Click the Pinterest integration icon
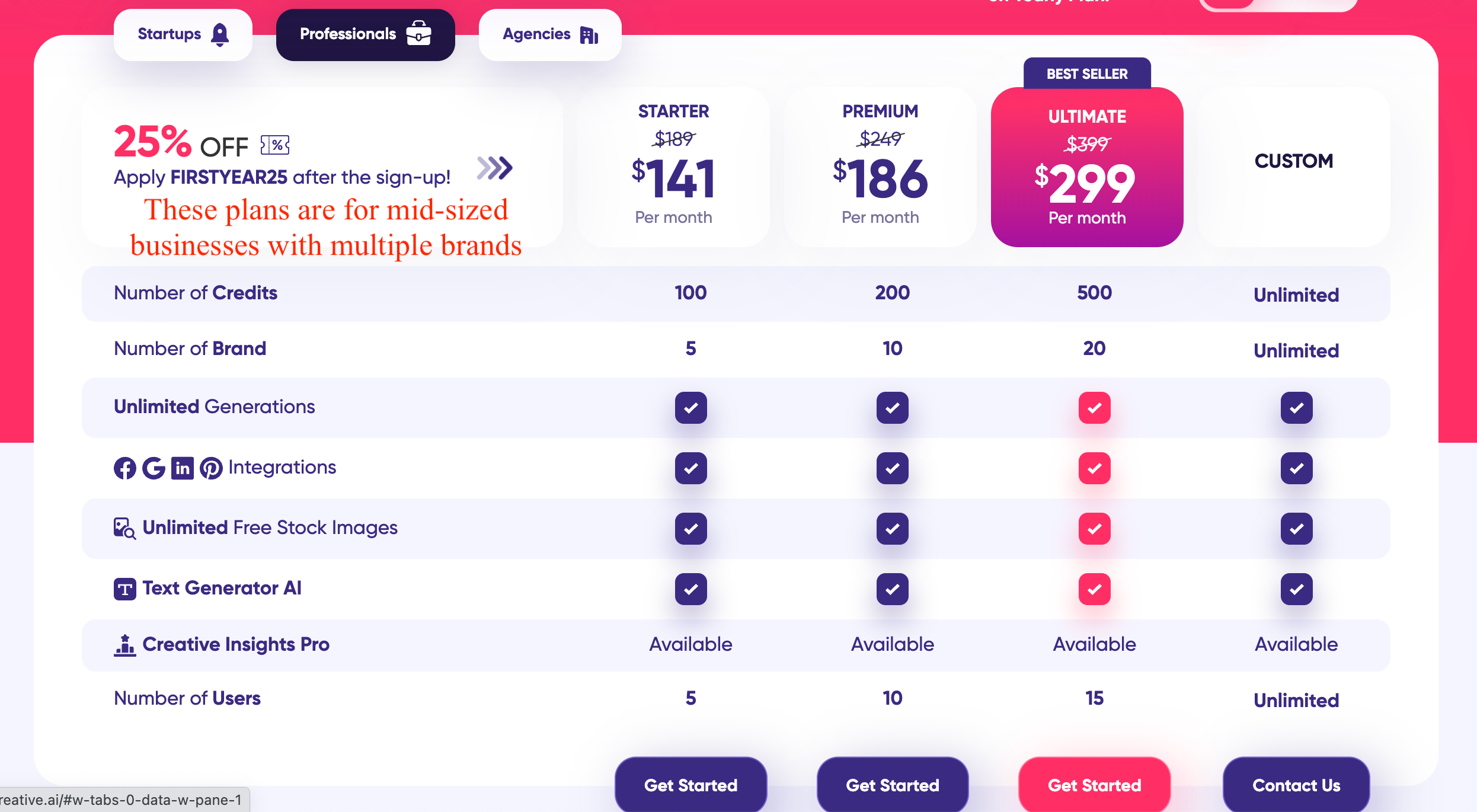The width and height of the screenshot is (1477, 812). coord(211,468)
